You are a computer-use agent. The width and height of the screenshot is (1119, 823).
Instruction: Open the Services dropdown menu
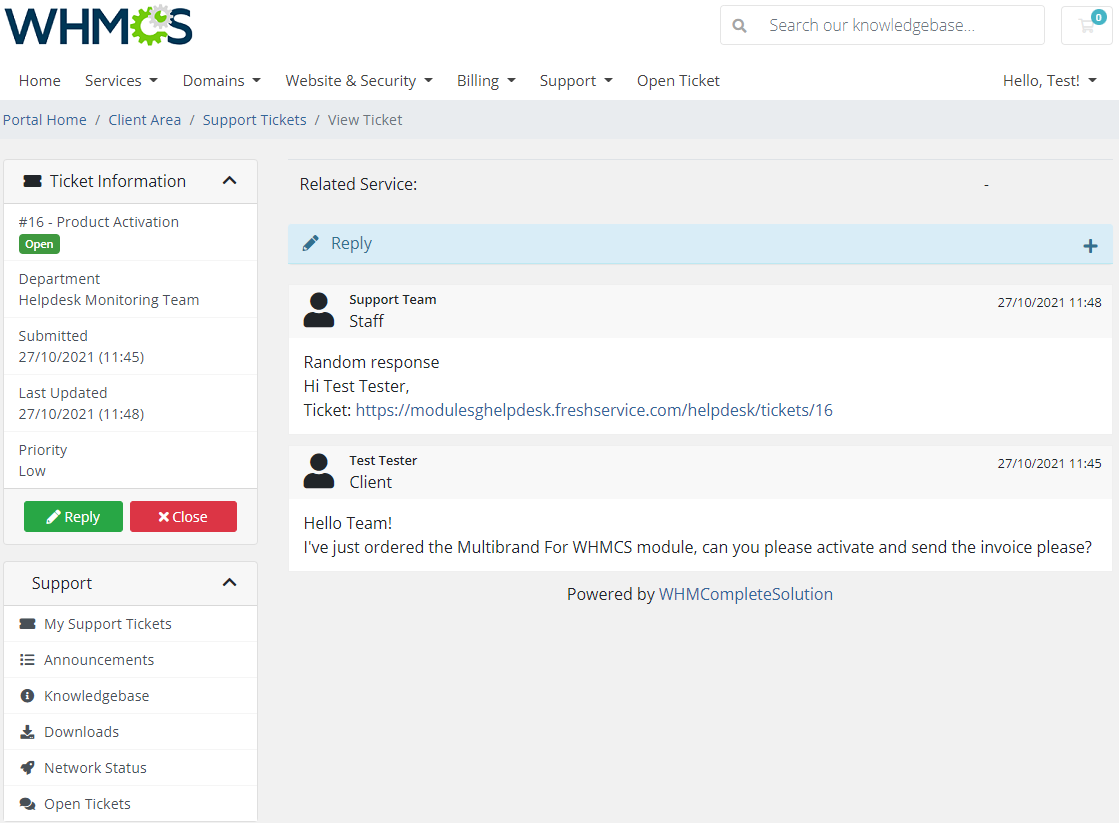click(121, 81)
